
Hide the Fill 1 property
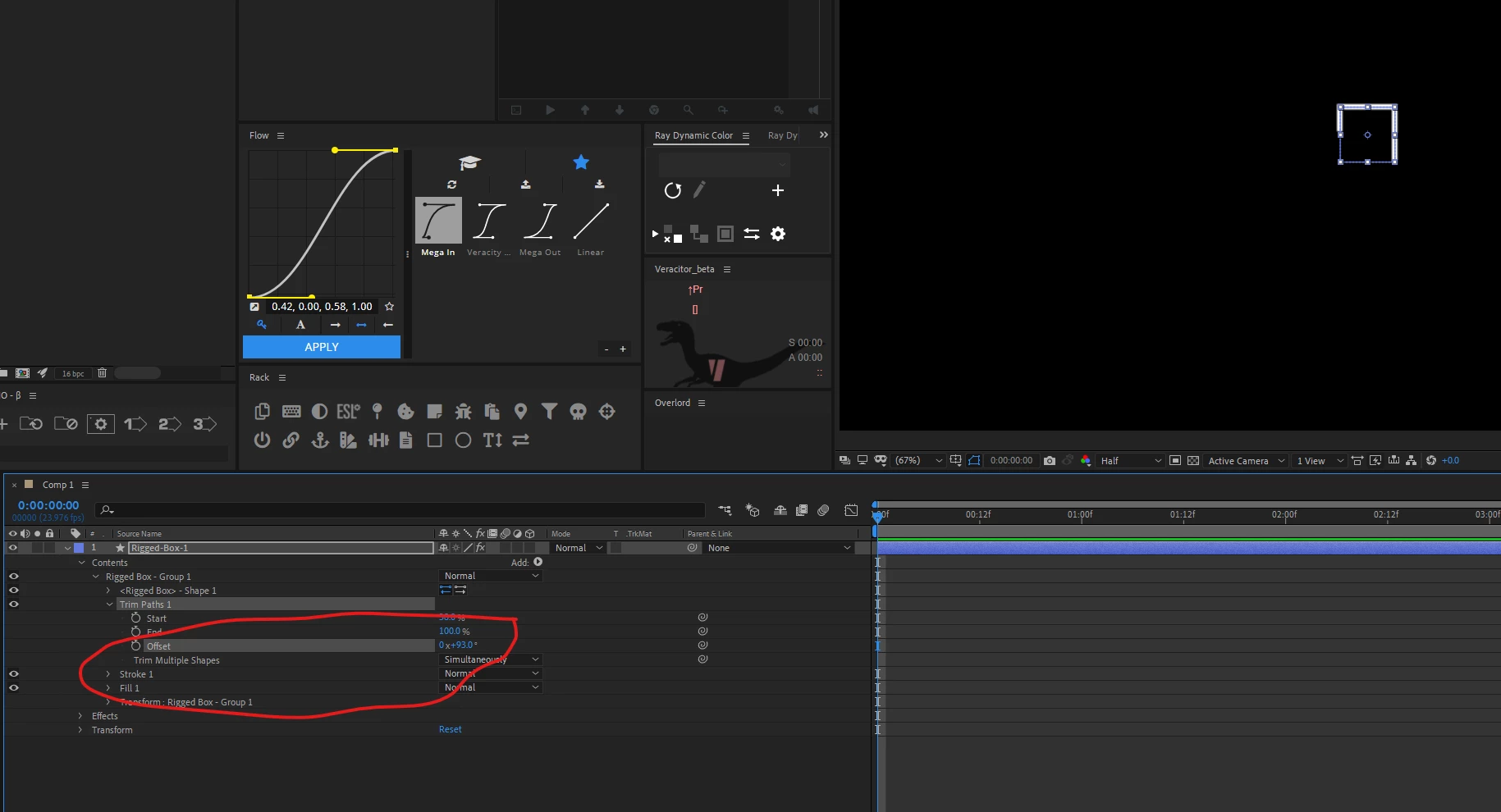pyautogui.click(x=14, y=688)
